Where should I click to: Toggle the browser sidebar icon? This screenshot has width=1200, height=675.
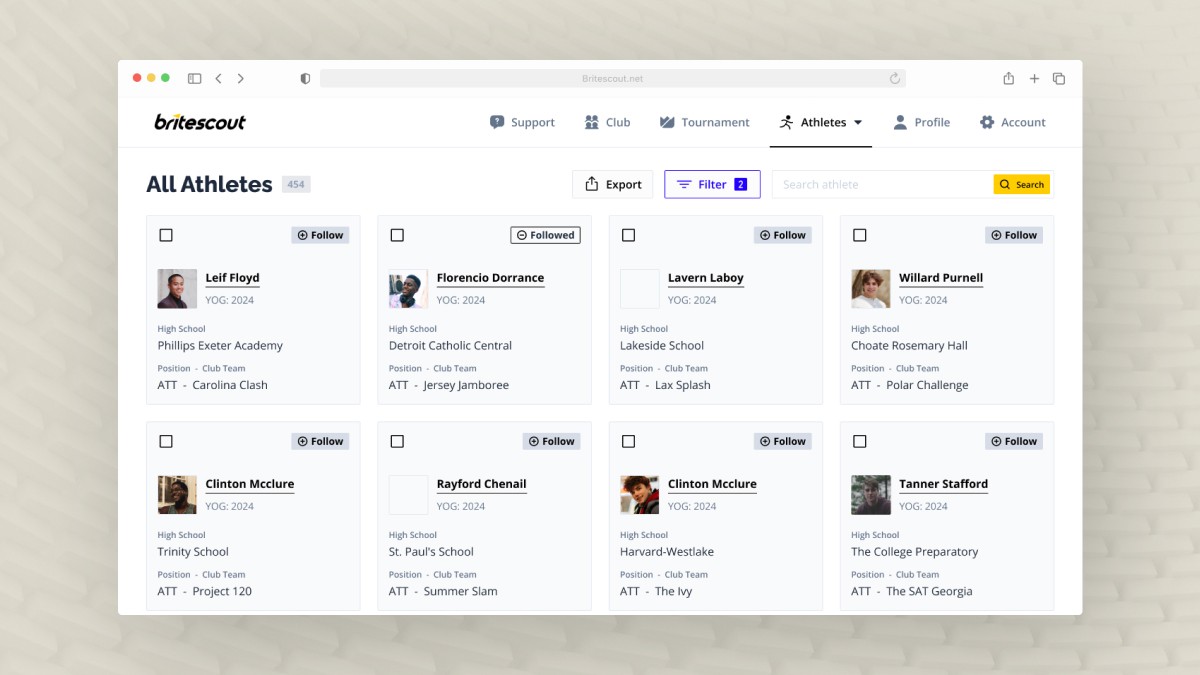click(x=195, y=78)
